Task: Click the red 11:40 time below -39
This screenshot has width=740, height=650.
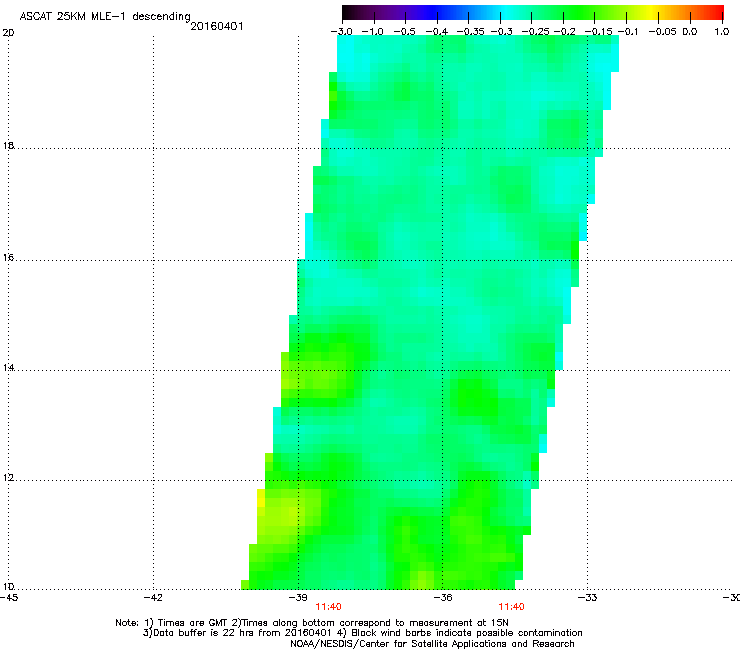Action: click(x=328, y=607)
